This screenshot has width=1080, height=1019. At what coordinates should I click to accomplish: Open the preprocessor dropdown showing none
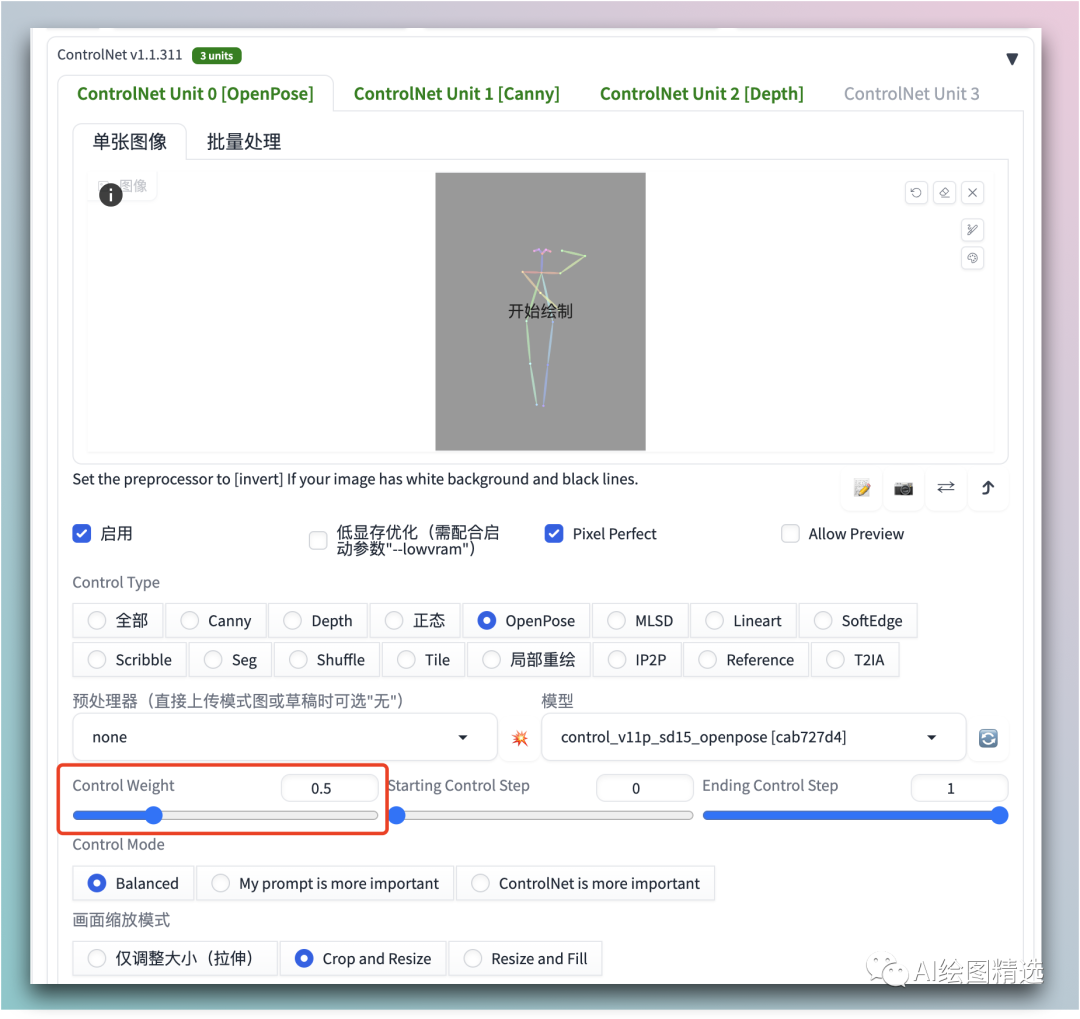[284, 736]
